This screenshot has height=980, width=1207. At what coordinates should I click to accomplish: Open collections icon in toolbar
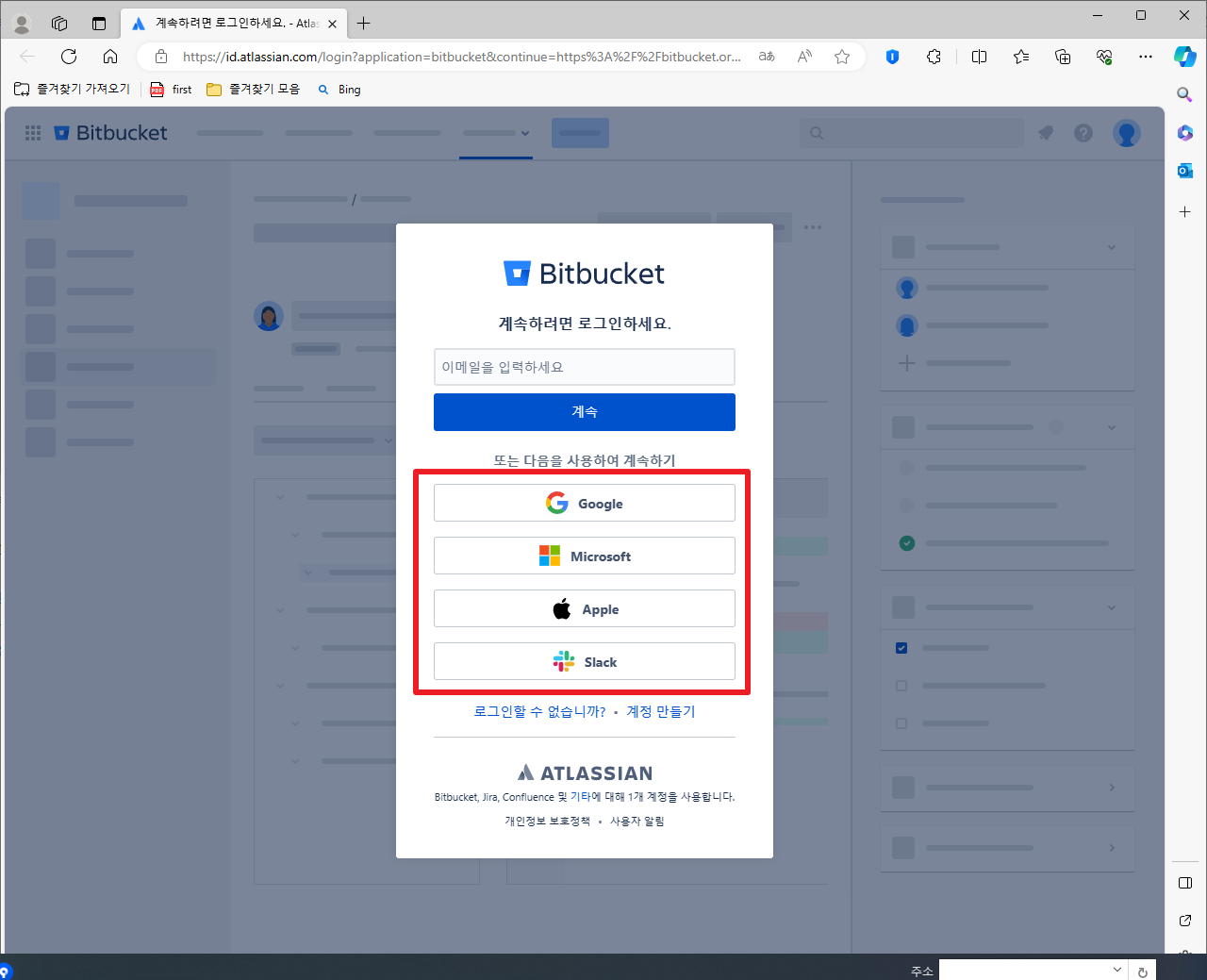point(1063,57)
